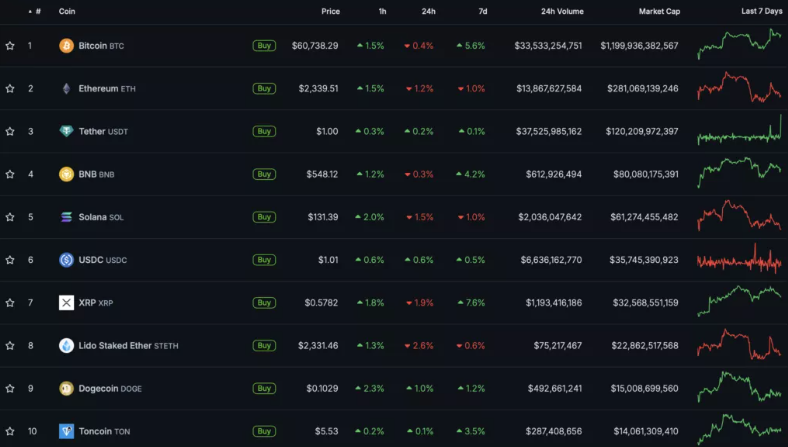Open the Tether USDT coin page

[x=103, y=131]
